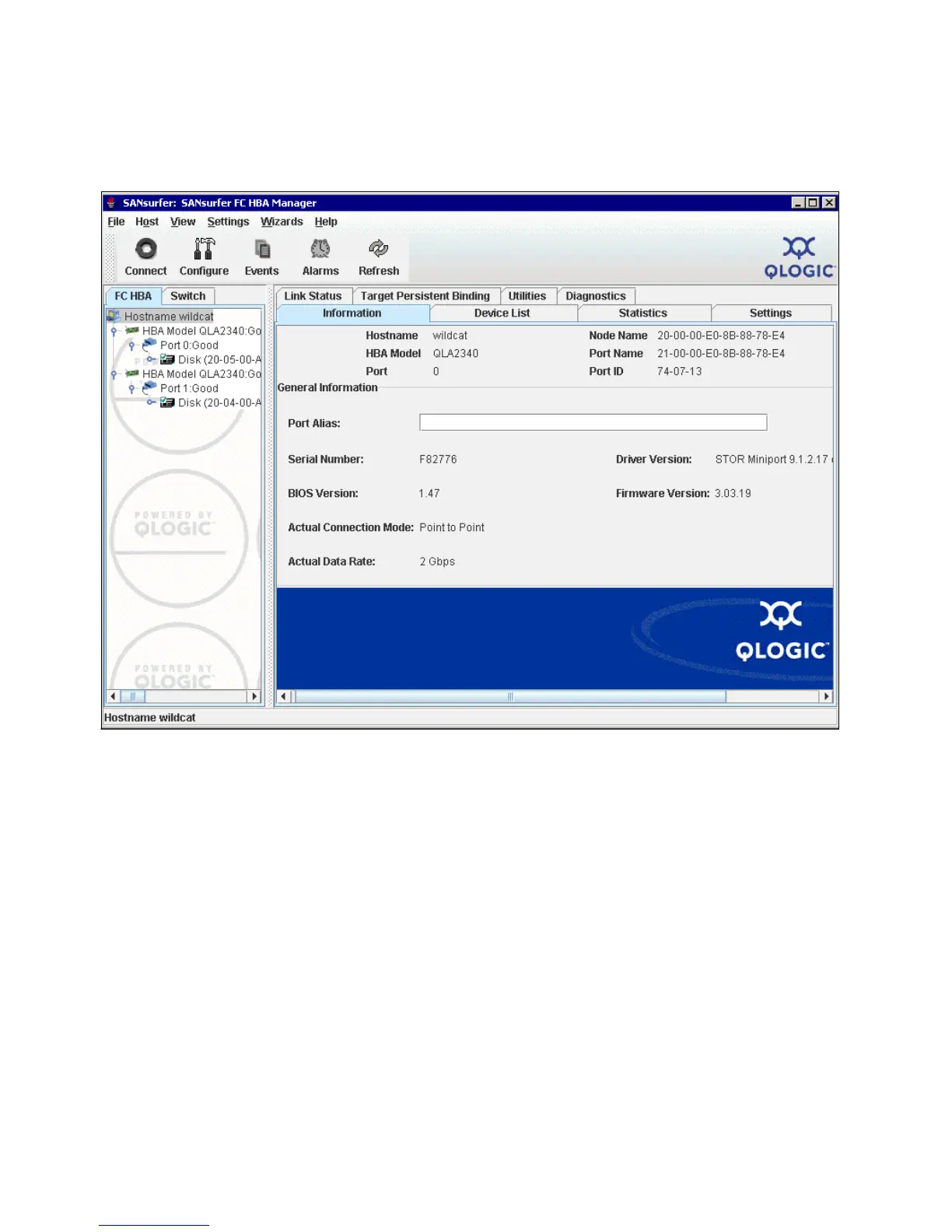Open the Events log icon

[x=262, y=249]
